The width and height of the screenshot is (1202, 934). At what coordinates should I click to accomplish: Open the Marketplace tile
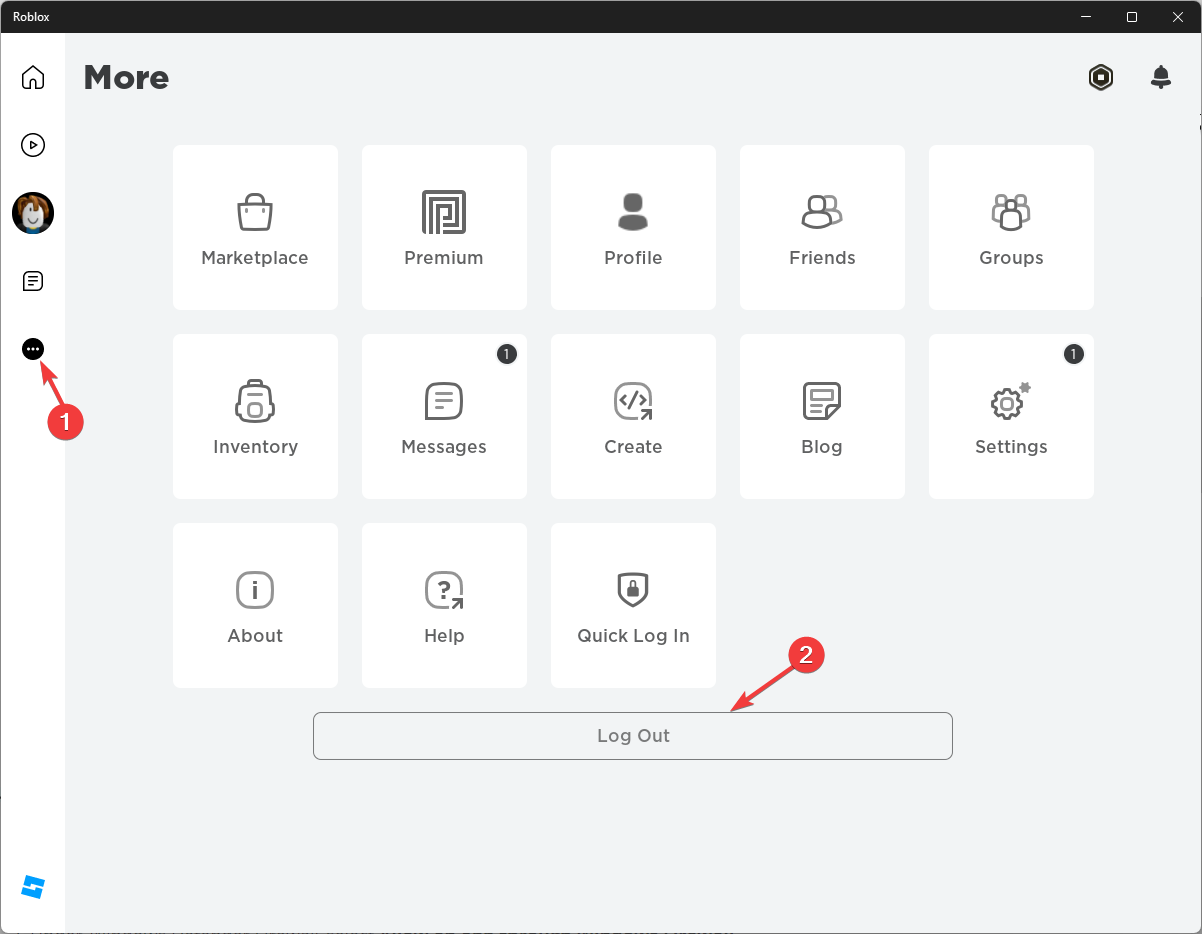tap(255, 227)
